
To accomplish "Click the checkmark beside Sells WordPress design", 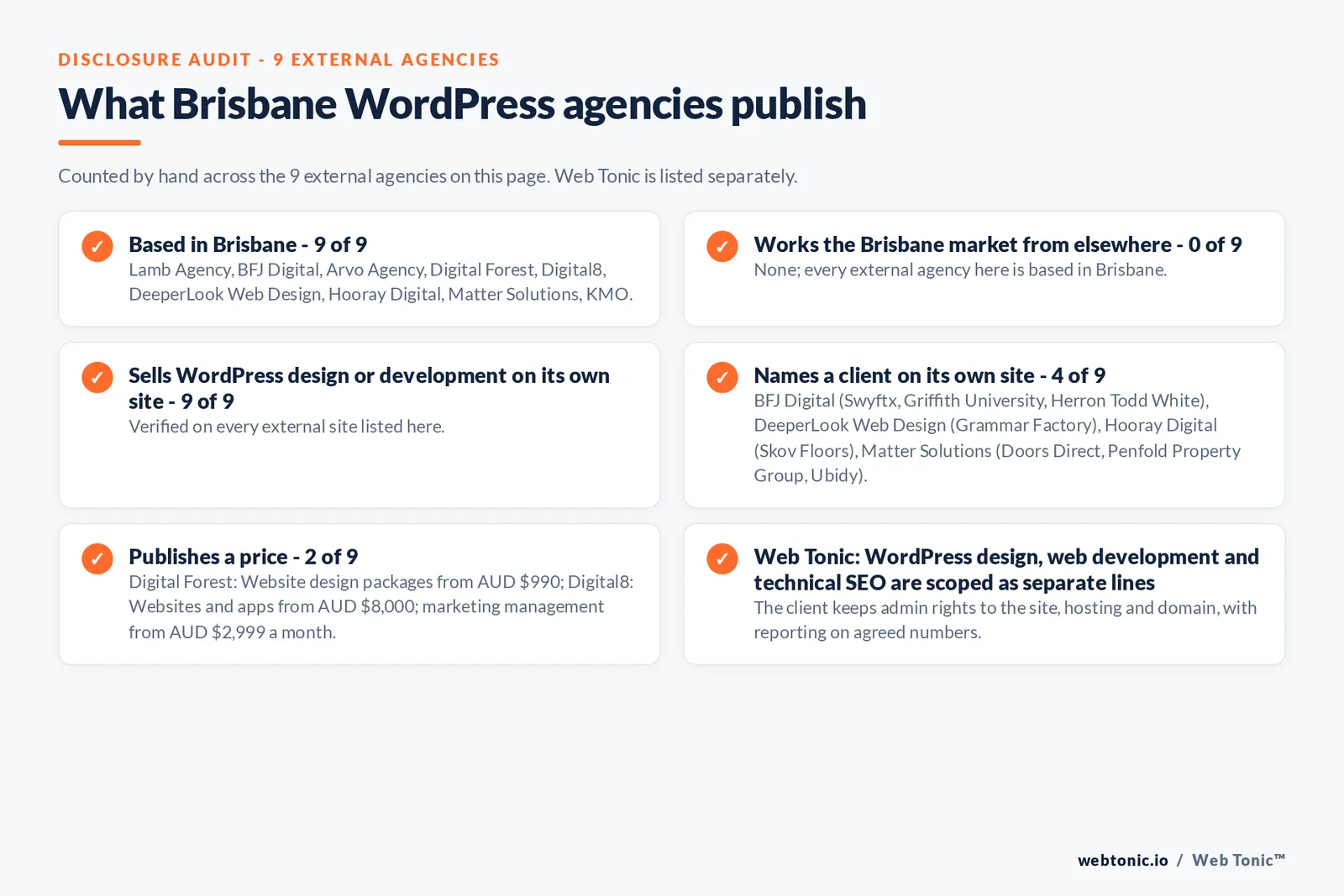I will pyautogui.click(x=97, y=377).
